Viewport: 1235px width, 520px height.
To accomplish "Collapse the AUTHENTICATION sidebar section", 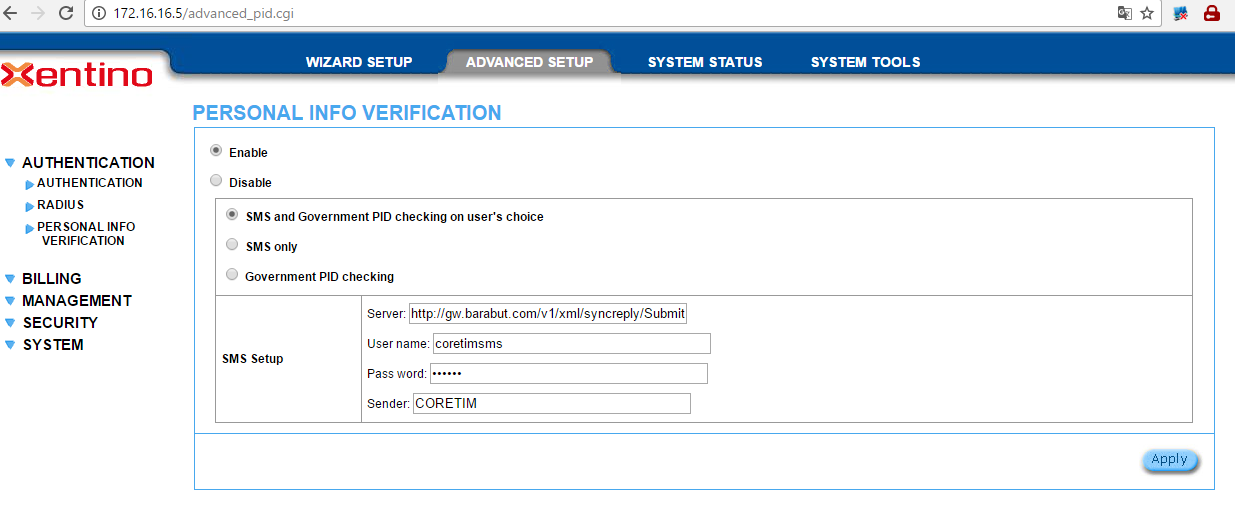I will click(x=88, y=163).
